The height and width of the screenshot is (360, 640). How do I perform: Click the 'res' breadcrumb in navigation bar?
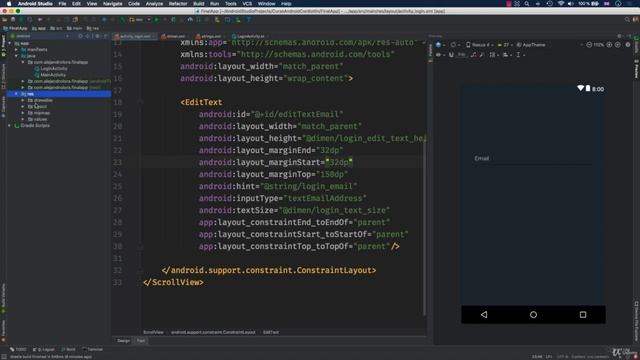point(93,29)
